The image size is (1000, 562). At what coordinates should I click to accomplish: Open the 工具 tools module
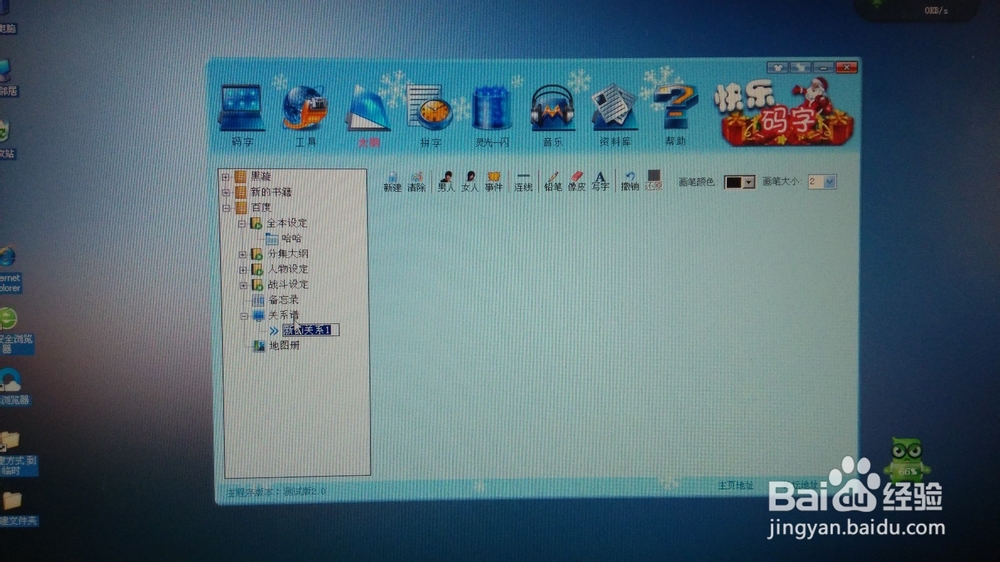pos(305,115)
